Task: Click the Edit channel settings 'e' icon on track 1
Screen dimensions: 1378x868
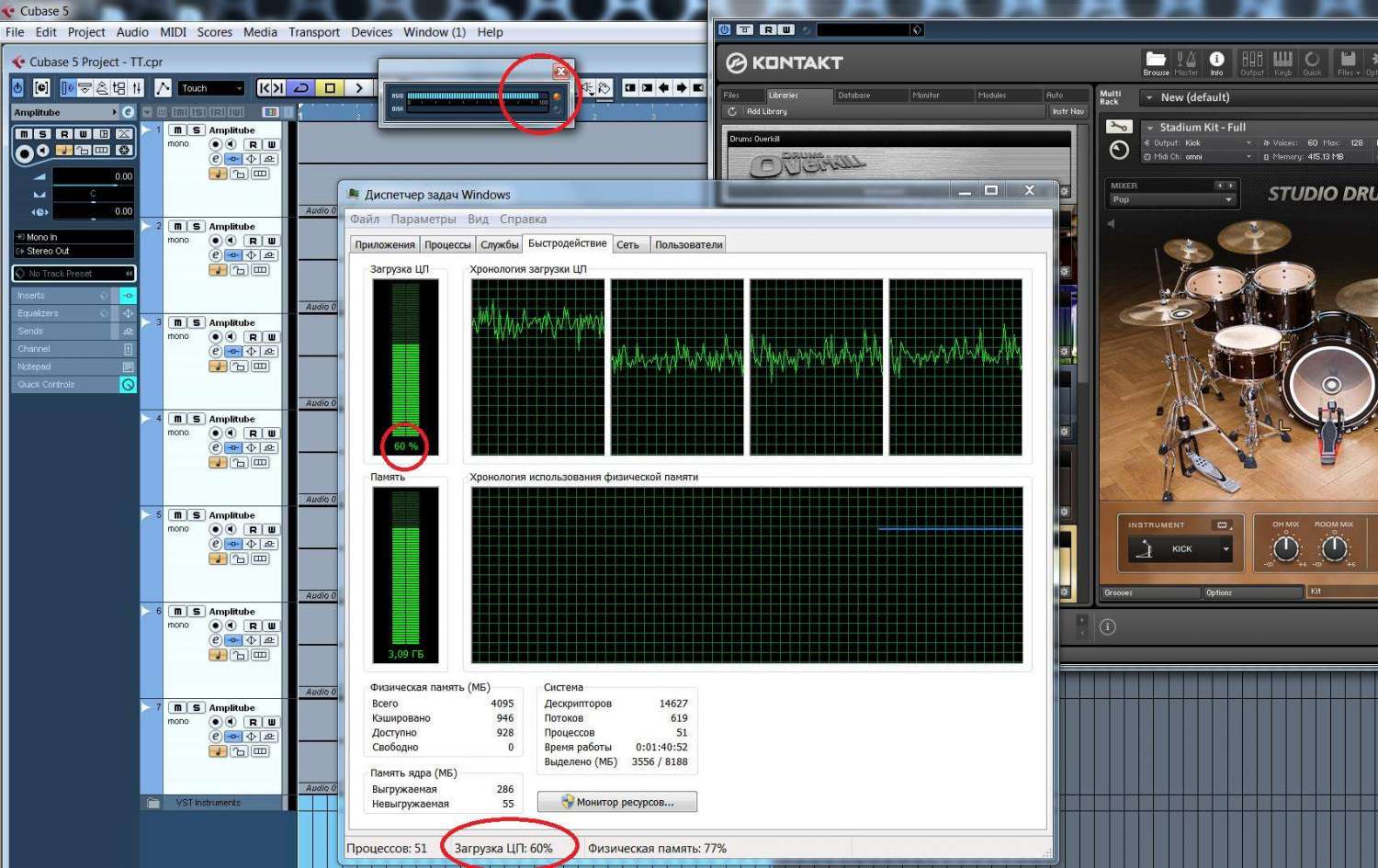Action: click(216, 159)
